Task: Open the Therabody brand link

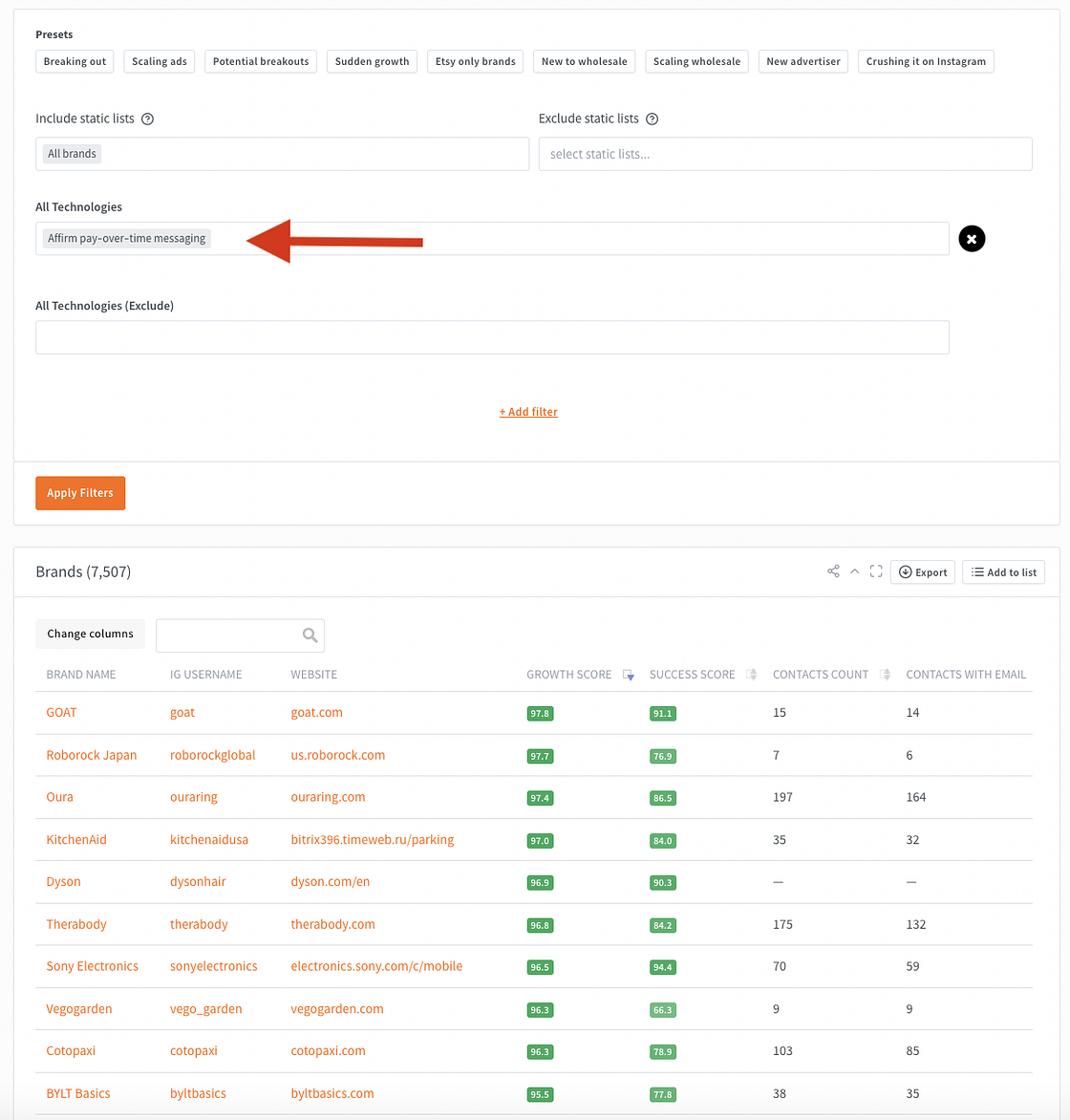Action: tap(76, 924)
